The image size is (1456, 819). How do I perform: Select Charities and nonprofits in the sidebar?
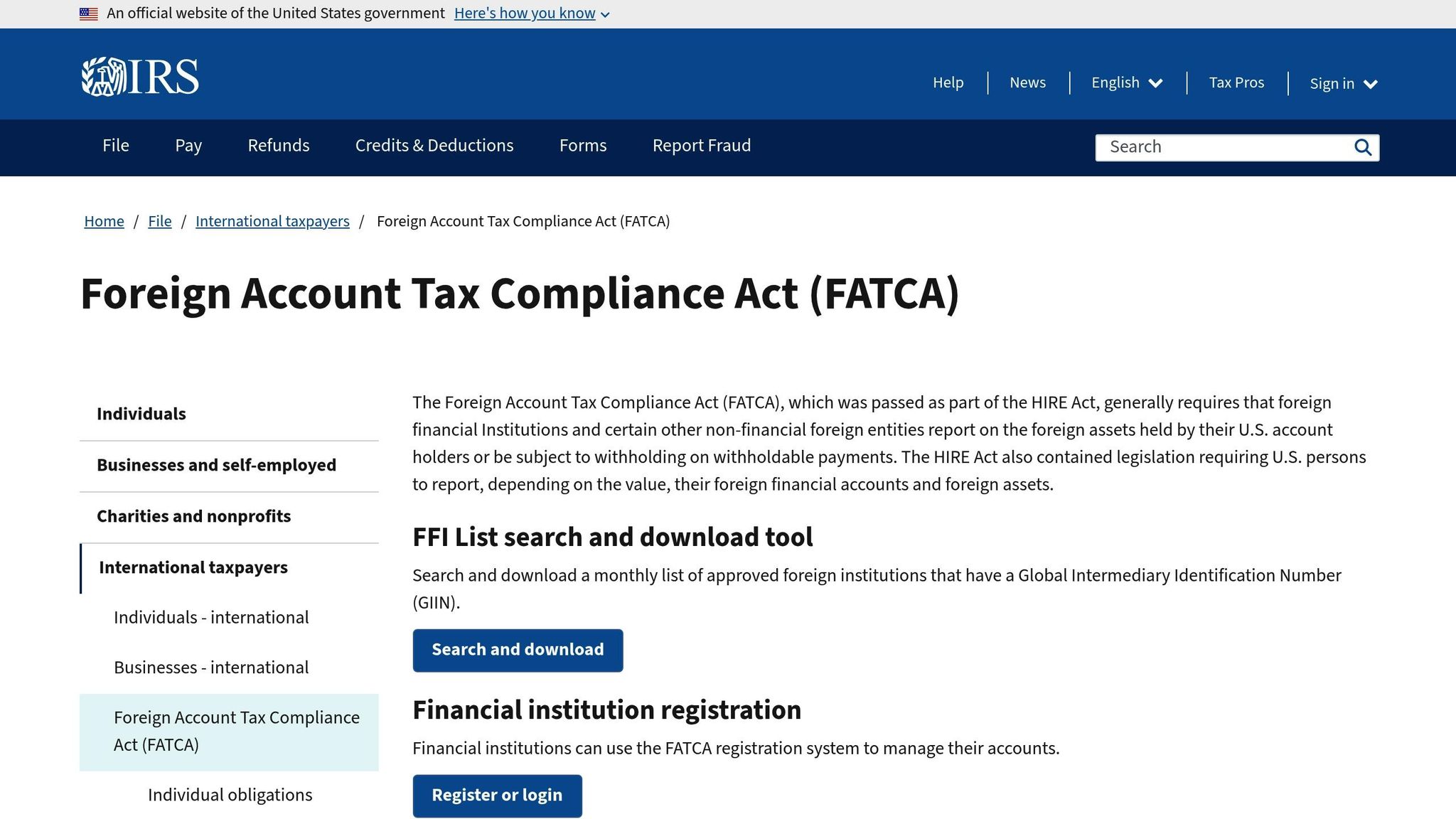(193, 516)
